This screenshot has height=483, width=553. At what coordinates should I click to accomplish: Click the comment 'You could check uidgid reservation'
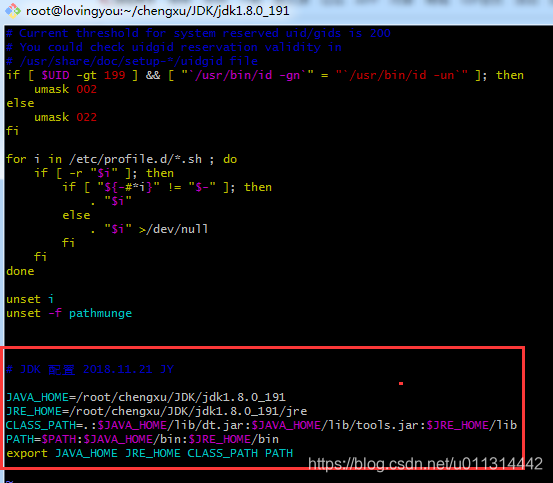(174, 47)
